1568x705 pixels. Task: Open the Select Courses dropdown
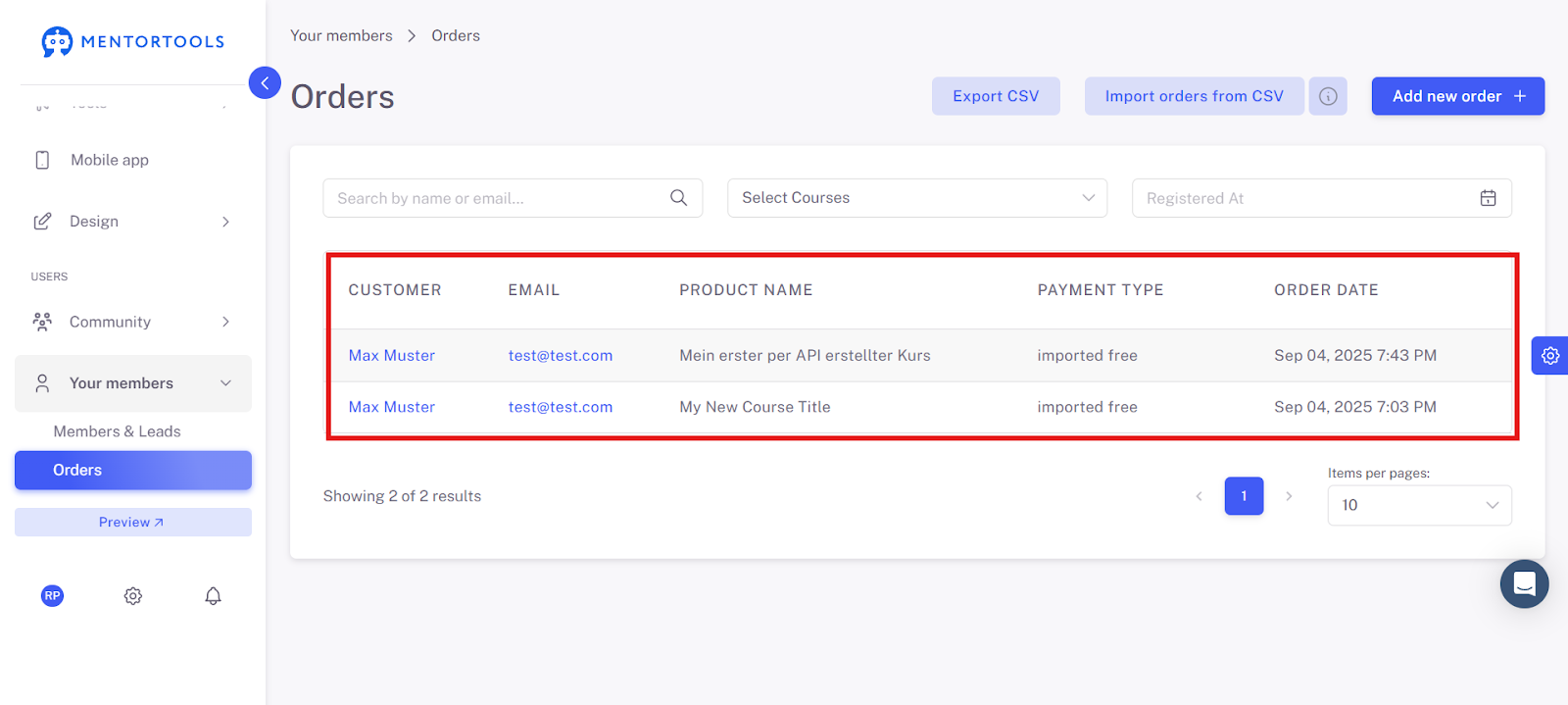(917, 198)
